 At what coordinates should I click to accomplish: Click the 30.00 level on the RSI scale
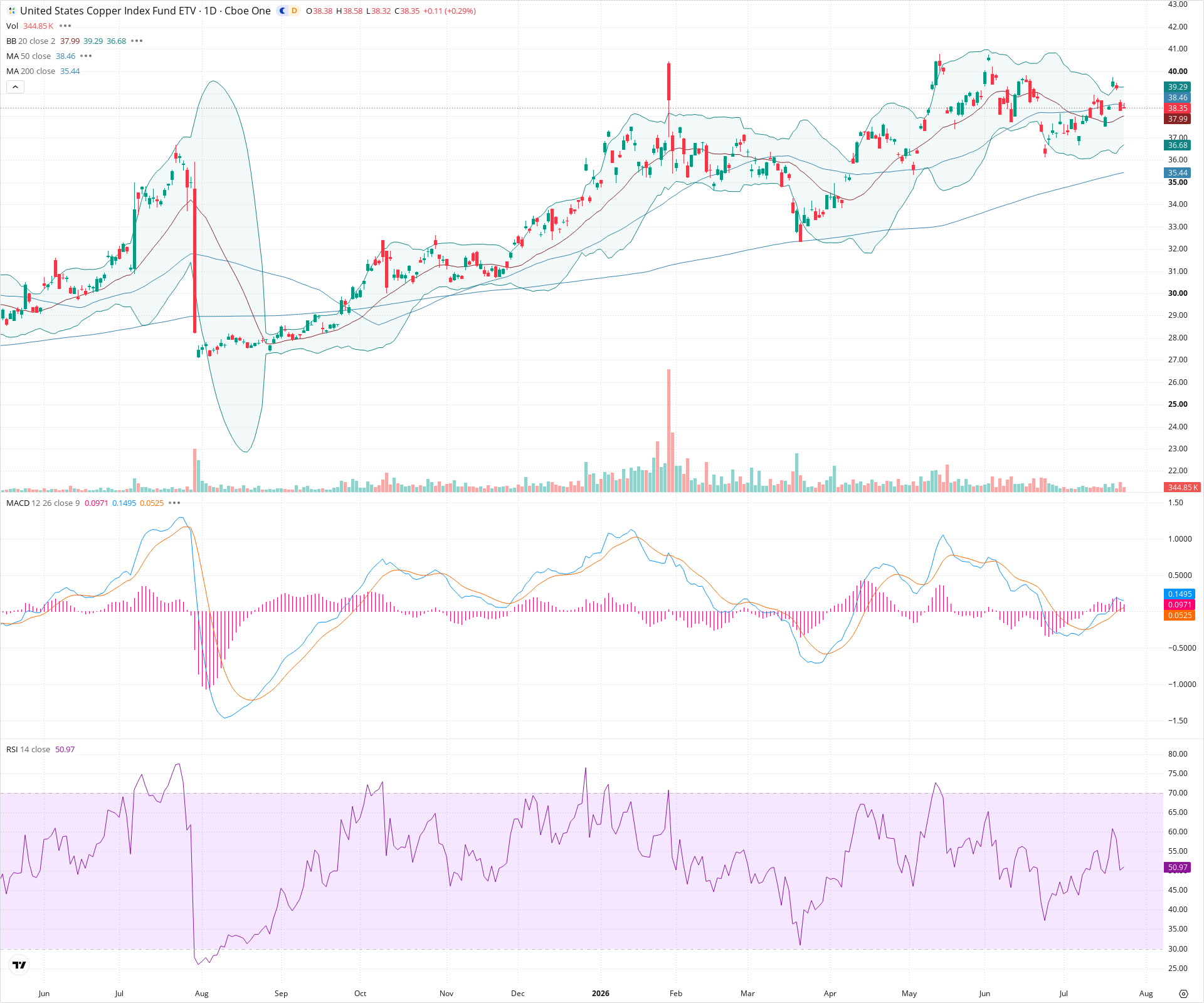(x=1178, y=949)
